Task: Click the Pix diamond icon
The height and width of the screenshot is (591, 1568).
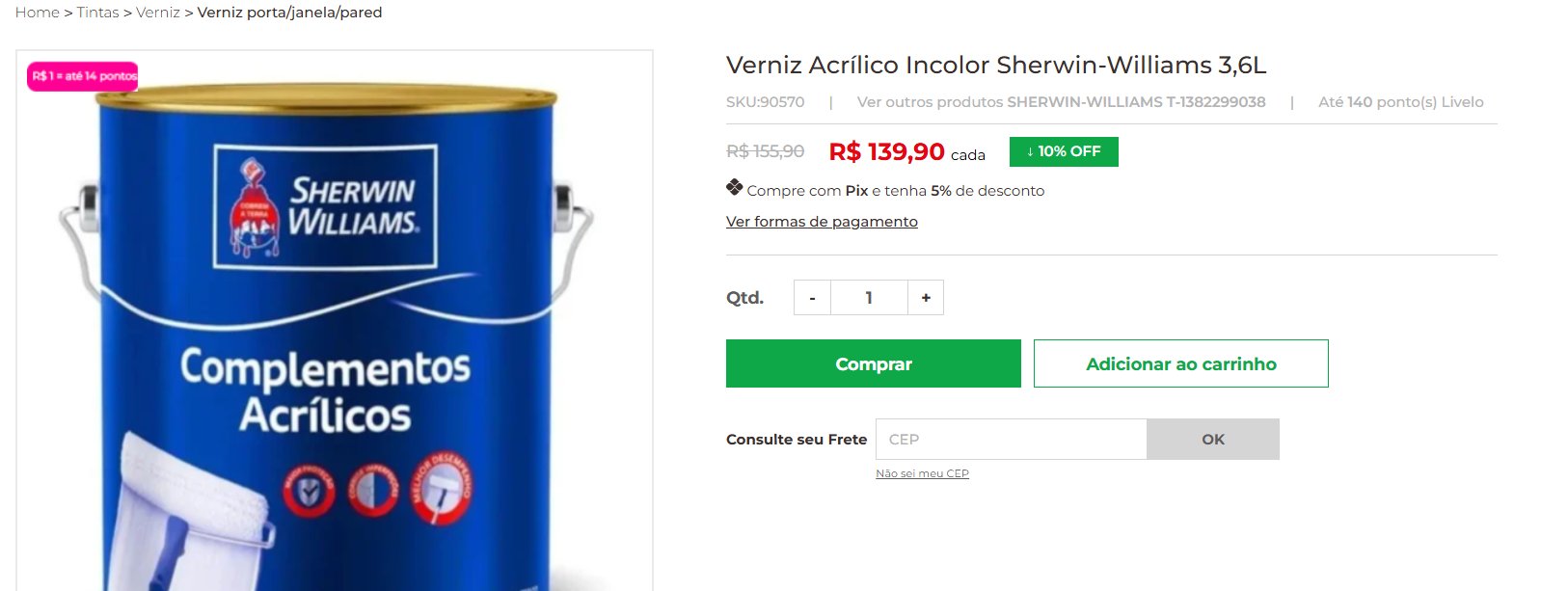Action: coord(735,188)
